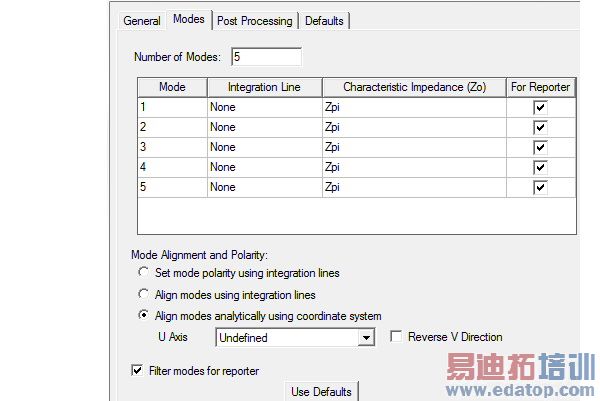Image resolution: width=600 pixels, height=401 pixels.
Task: Click the Number of Modes input field
Action: tap(265, 57)
